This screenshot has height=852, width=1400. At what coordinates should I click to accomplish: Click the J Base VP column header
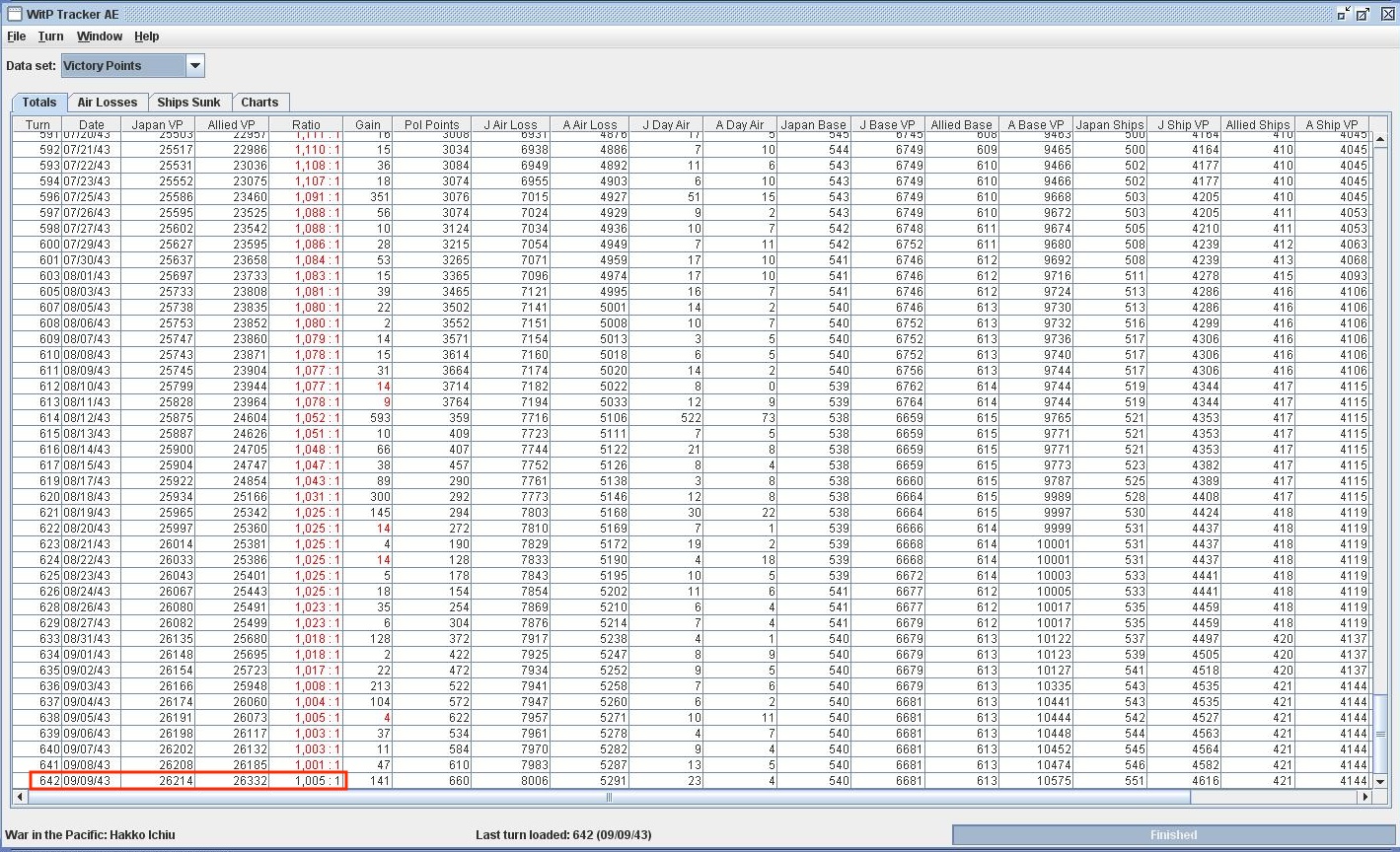coord(888,125)
